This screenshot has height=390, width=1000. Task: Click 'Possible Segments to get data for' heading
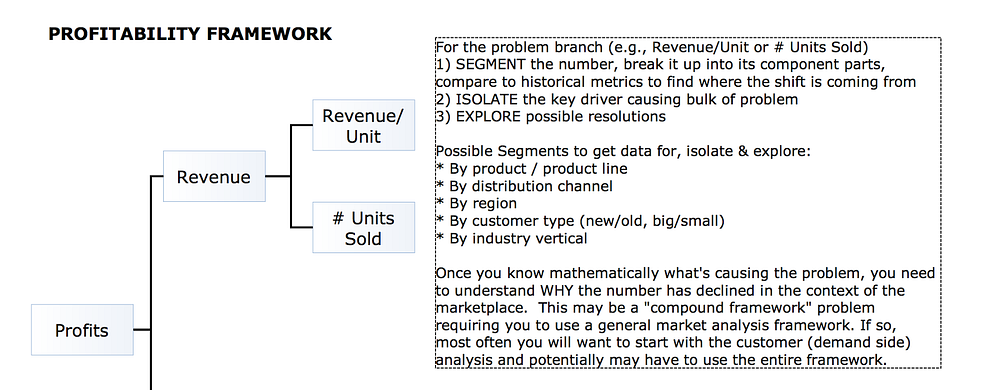coord(623,152)
